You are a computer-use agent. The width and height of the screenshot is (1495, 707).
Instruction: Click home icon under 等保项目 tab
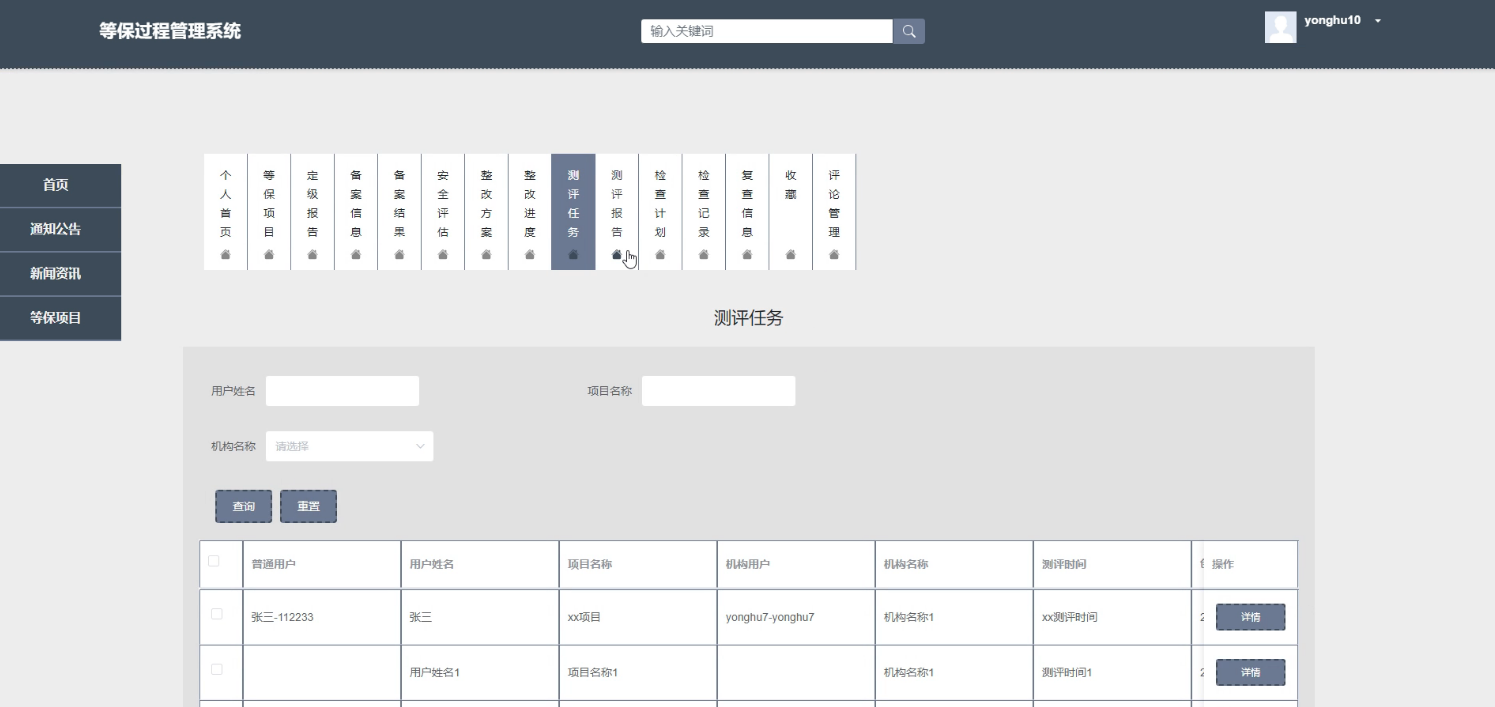coord(269,255)
